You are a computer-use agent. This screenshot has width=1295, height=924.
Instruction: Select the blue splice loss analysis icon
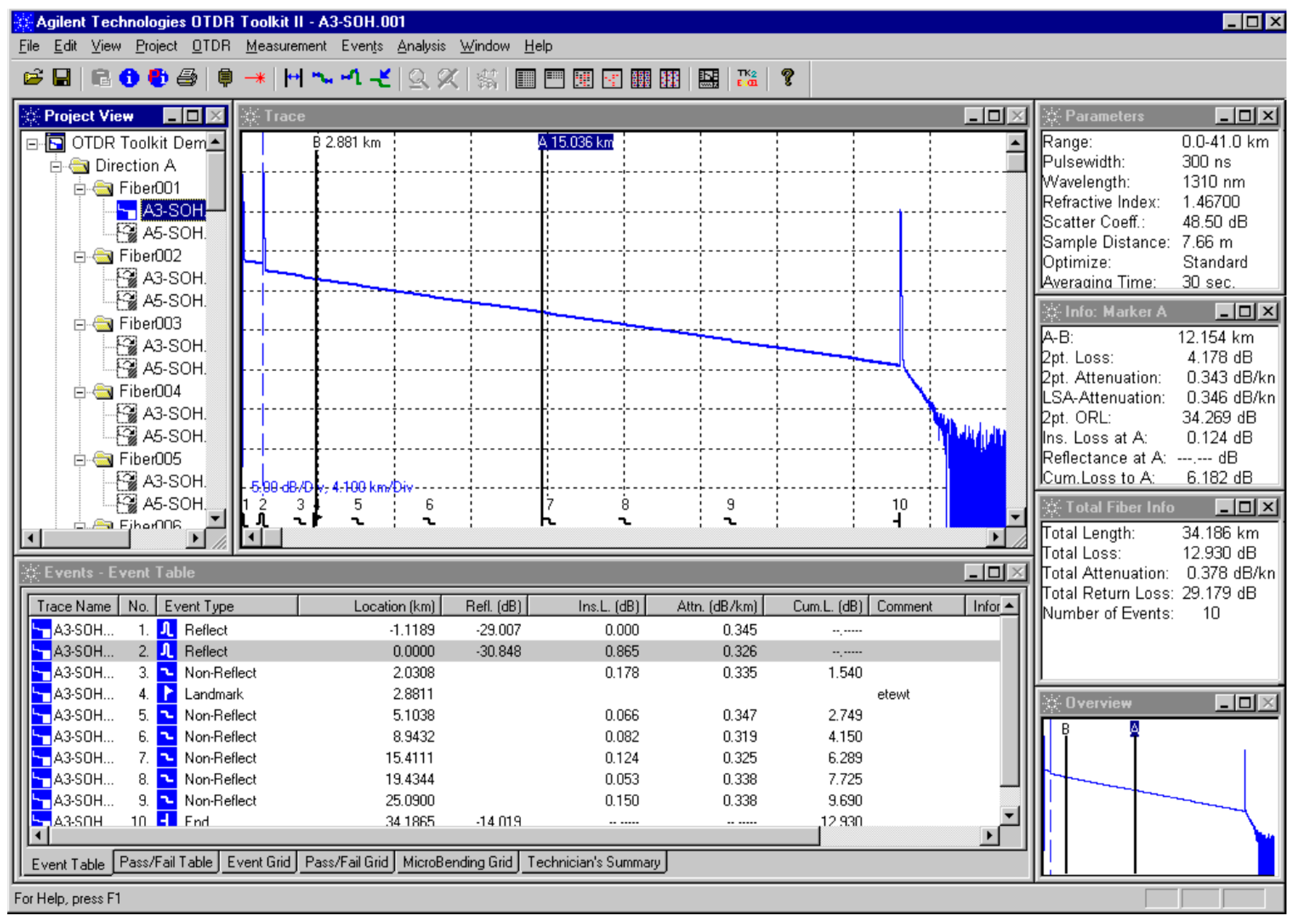point(322,78)
